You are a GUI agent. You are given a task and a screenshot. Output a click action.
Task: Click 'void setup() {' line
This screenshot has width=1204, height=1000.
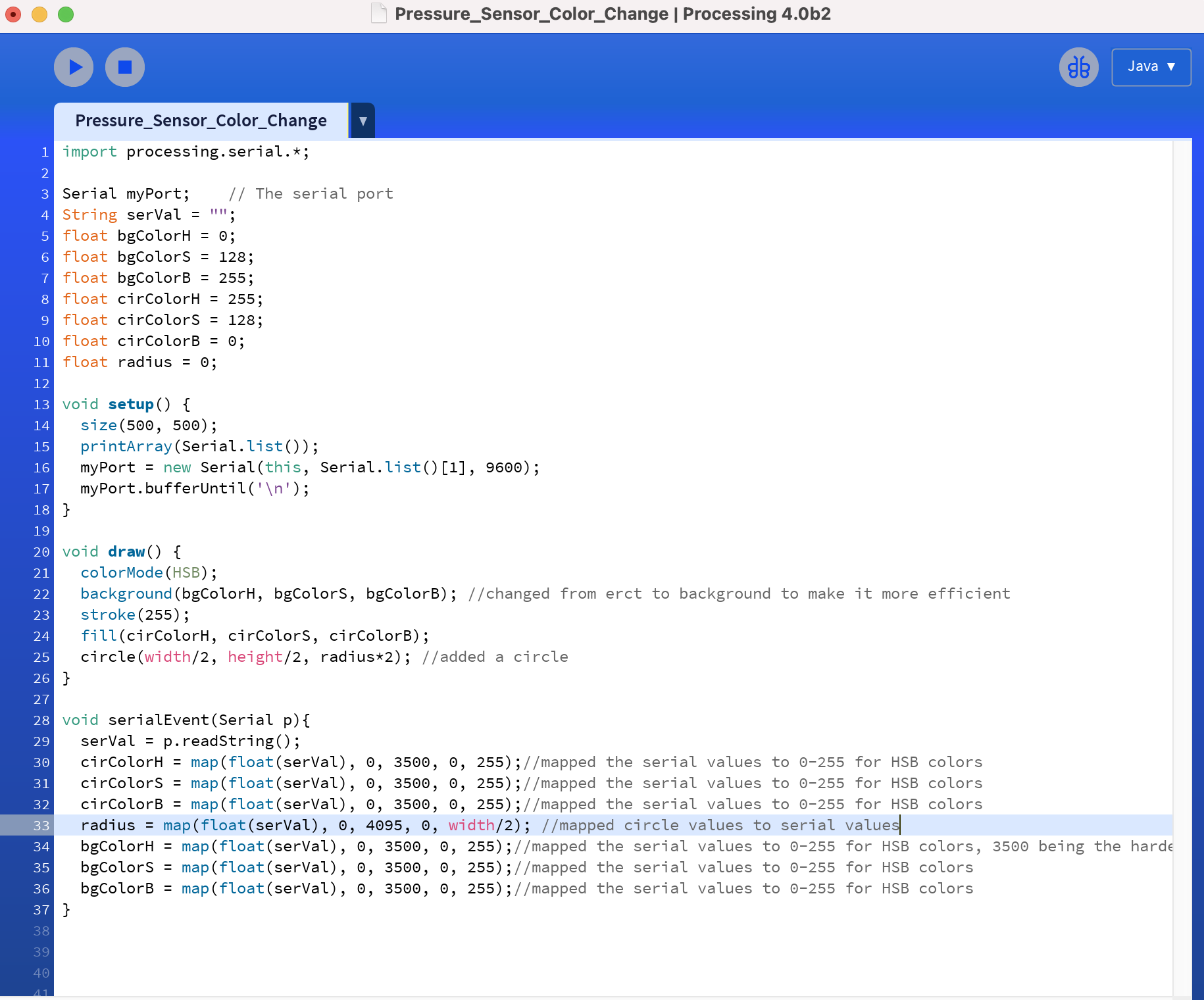pyautogui.click(x=126, y=404)
